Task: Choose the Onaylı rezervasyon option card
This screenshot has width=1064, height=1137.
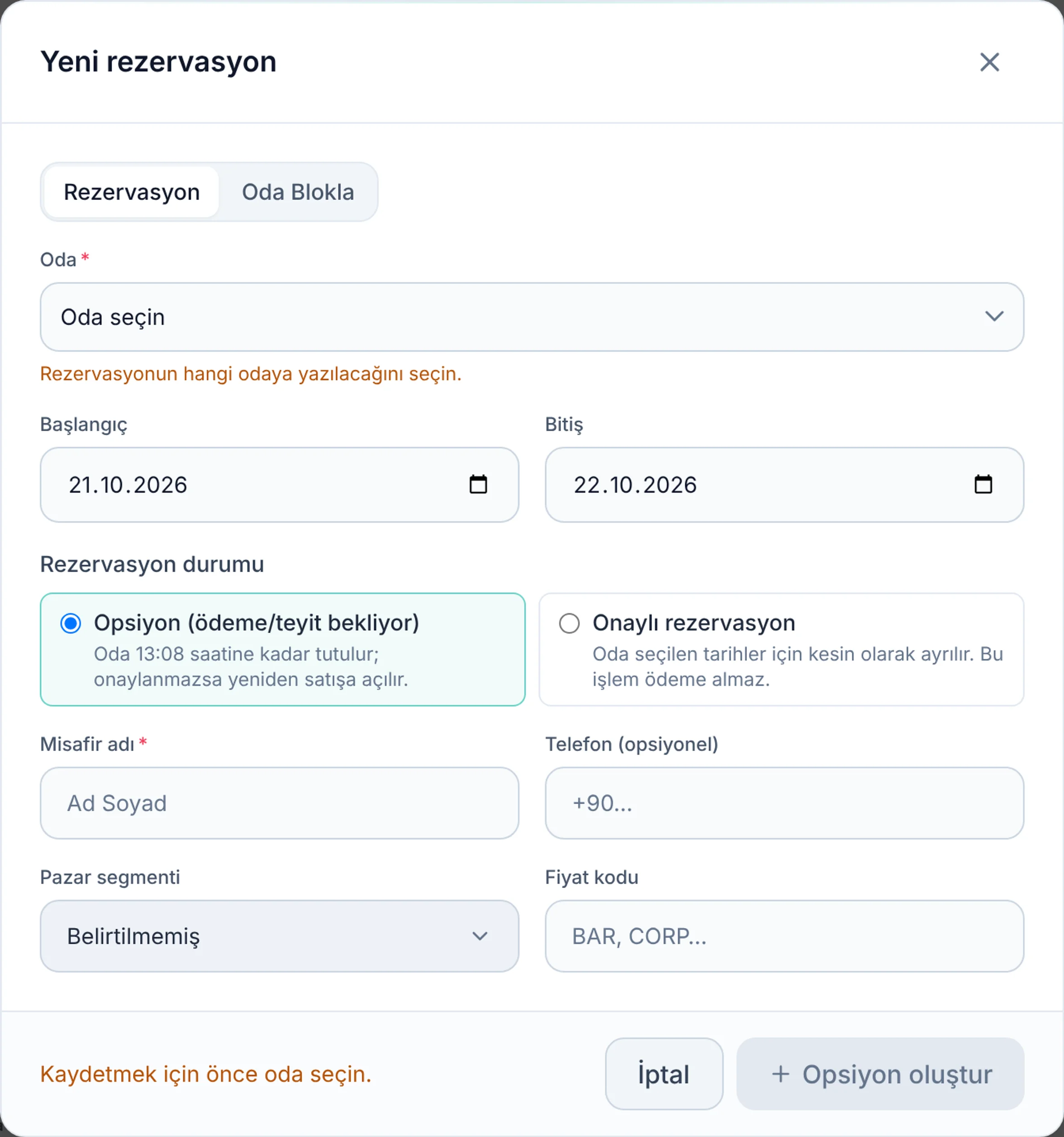Action: click(x=781, y=649)
